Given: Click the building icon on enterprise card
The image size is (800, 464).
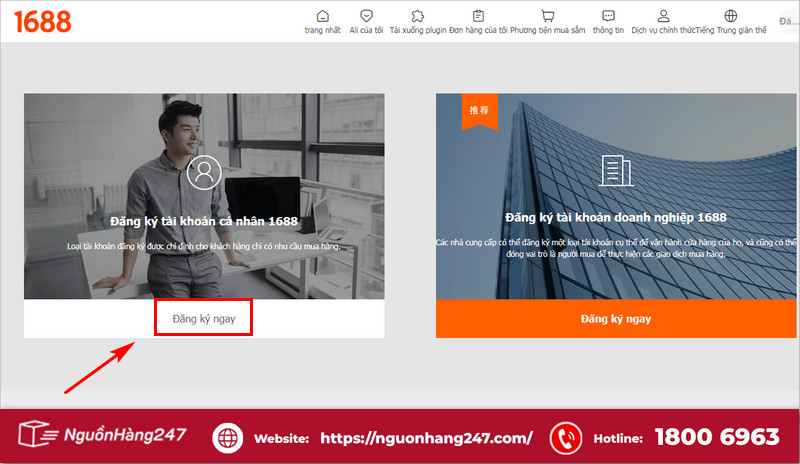Looking at the screenshot, I should (x=616, y=172).
